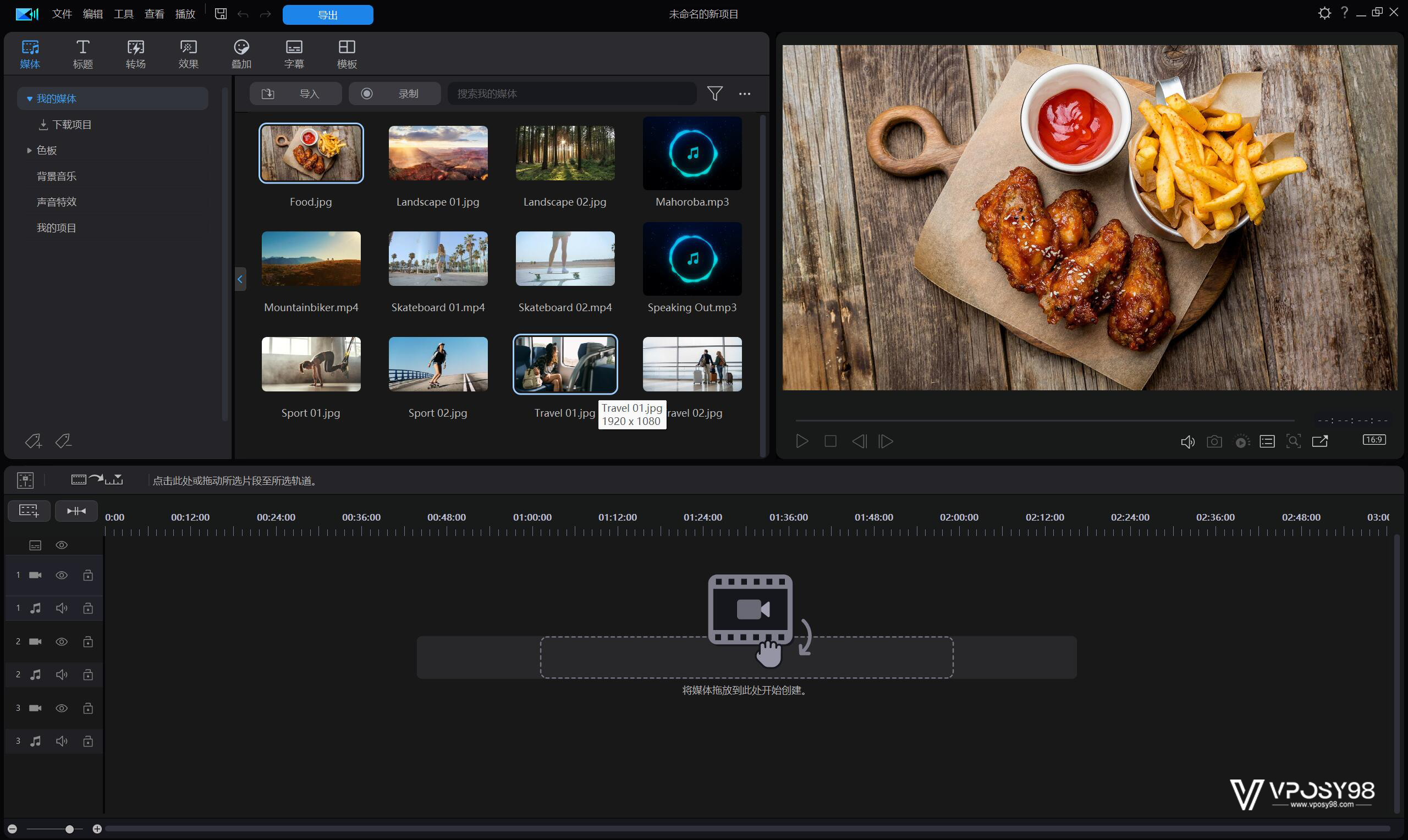Screen dimensions: 1408x840
Task: Switch to the 转场 tab
Action: pyautogui.click(x=135, y=54)
